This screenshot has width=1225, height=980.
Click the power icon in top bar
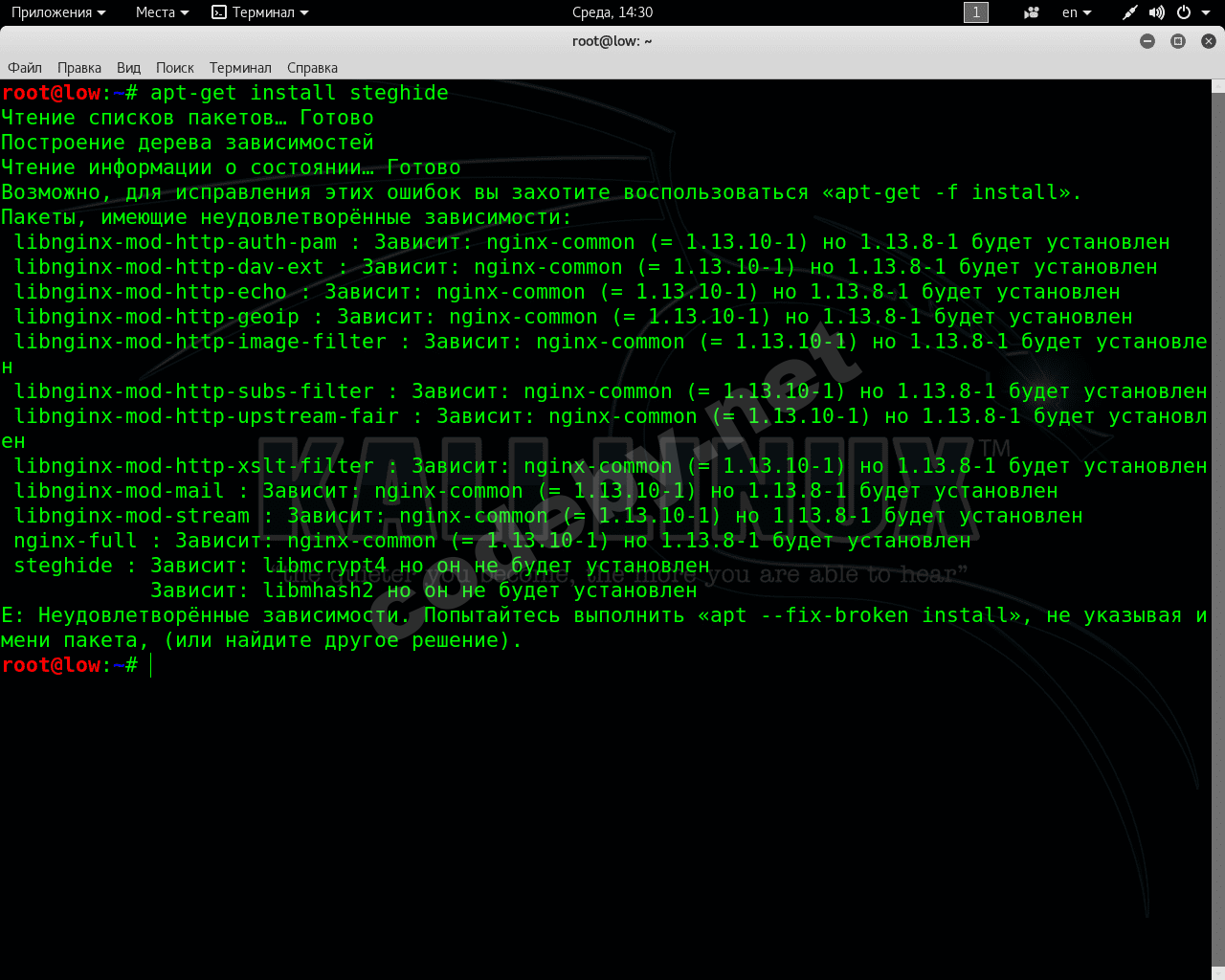coord(1184,12)
